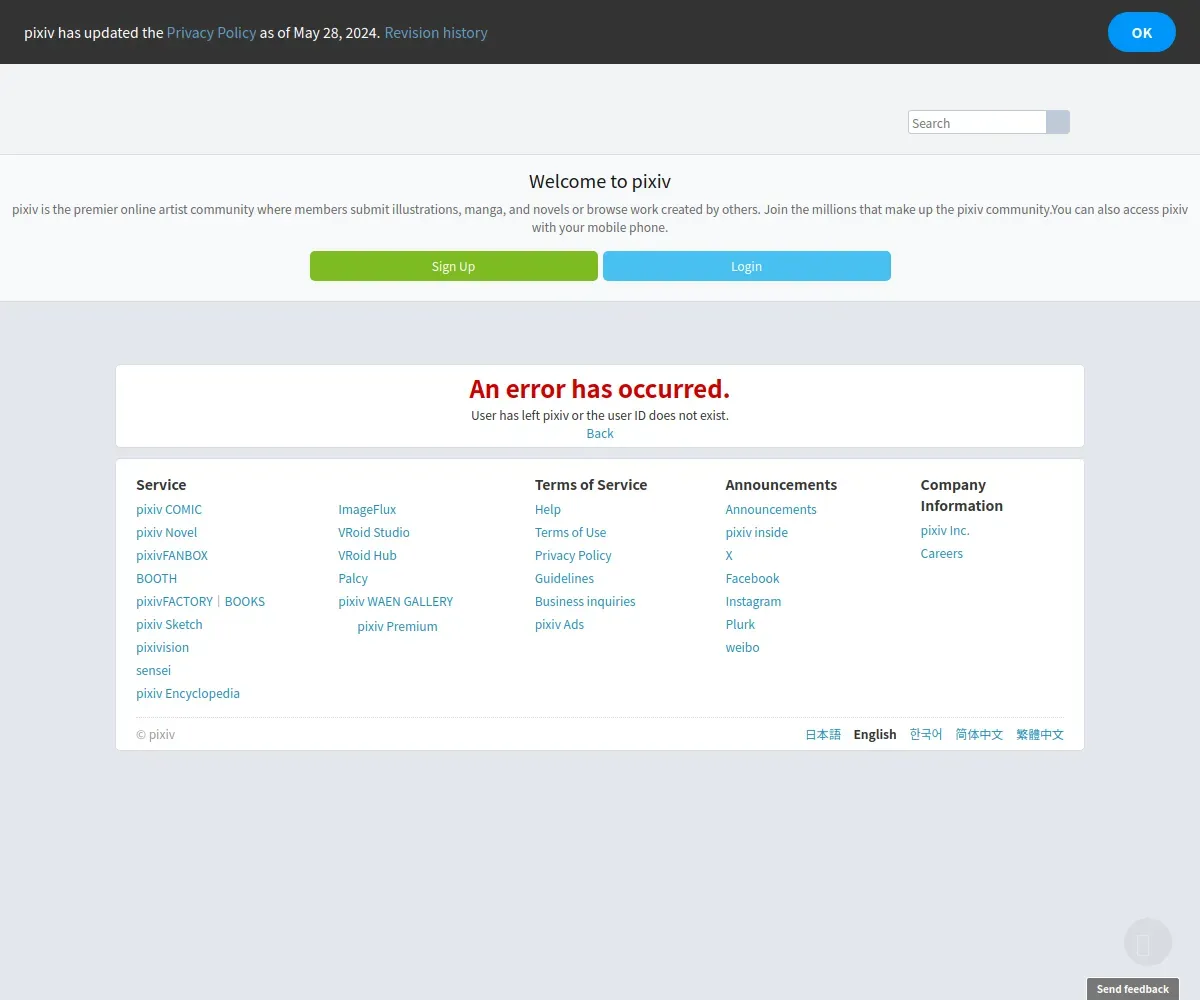Open the Privacy Policy link in top banner
The height and width of the screenshot is (1000, 1200).
pyautogui.click(x=211, y=32)
